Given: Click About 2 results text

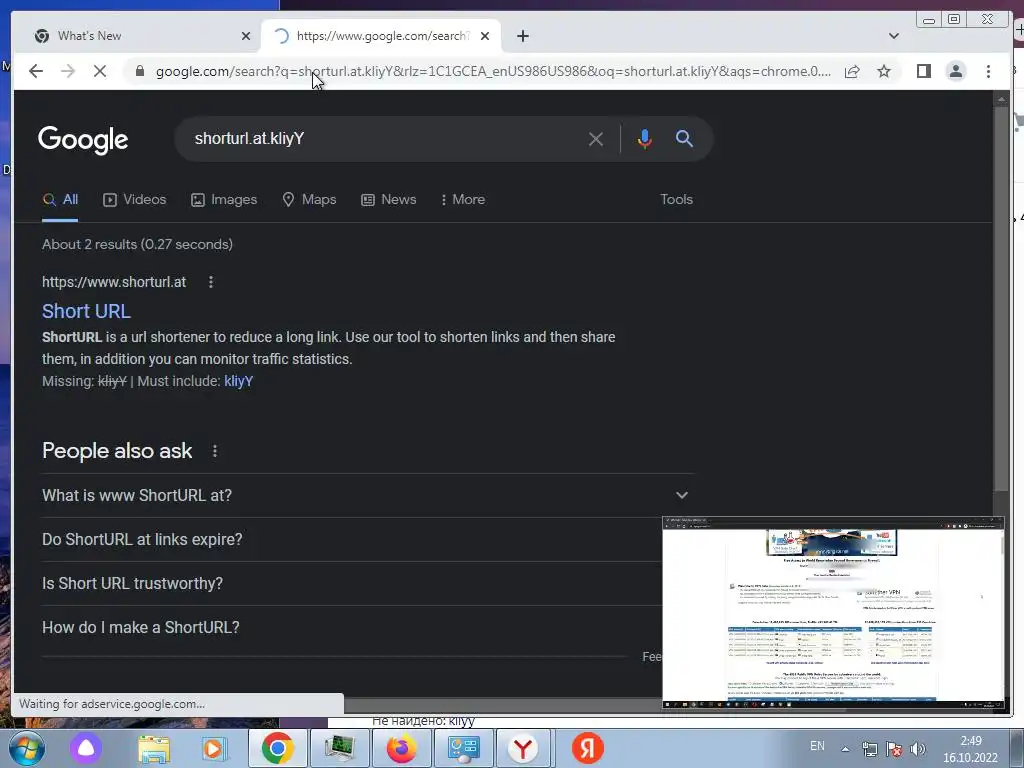Looking at the screenshot, I should tap(137, 244).
